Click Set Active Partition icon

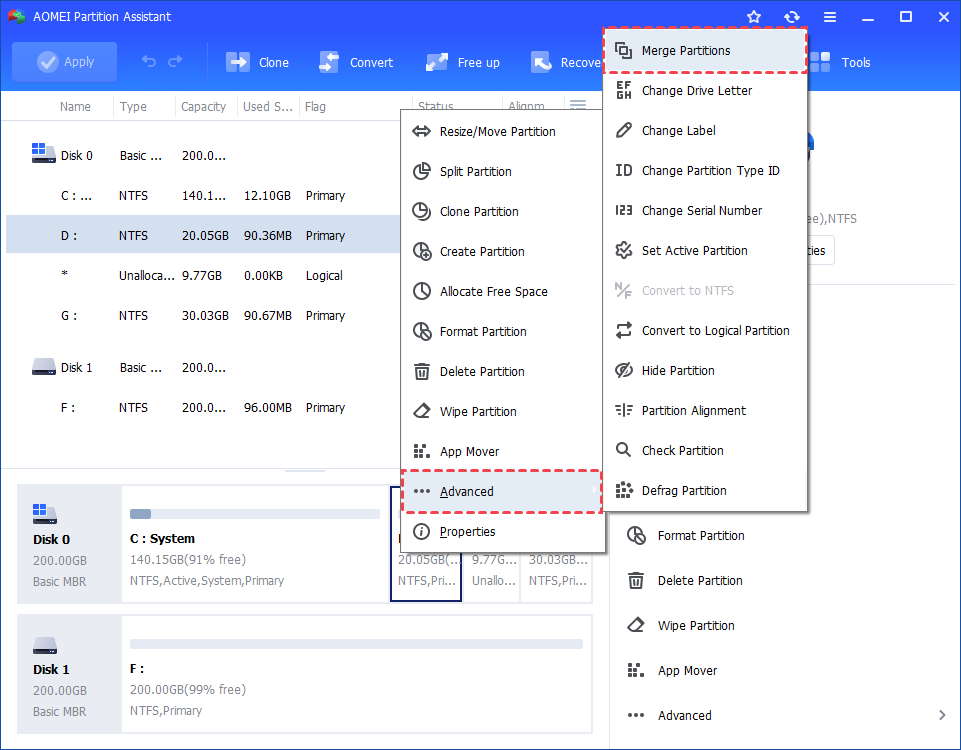[623, 251]
